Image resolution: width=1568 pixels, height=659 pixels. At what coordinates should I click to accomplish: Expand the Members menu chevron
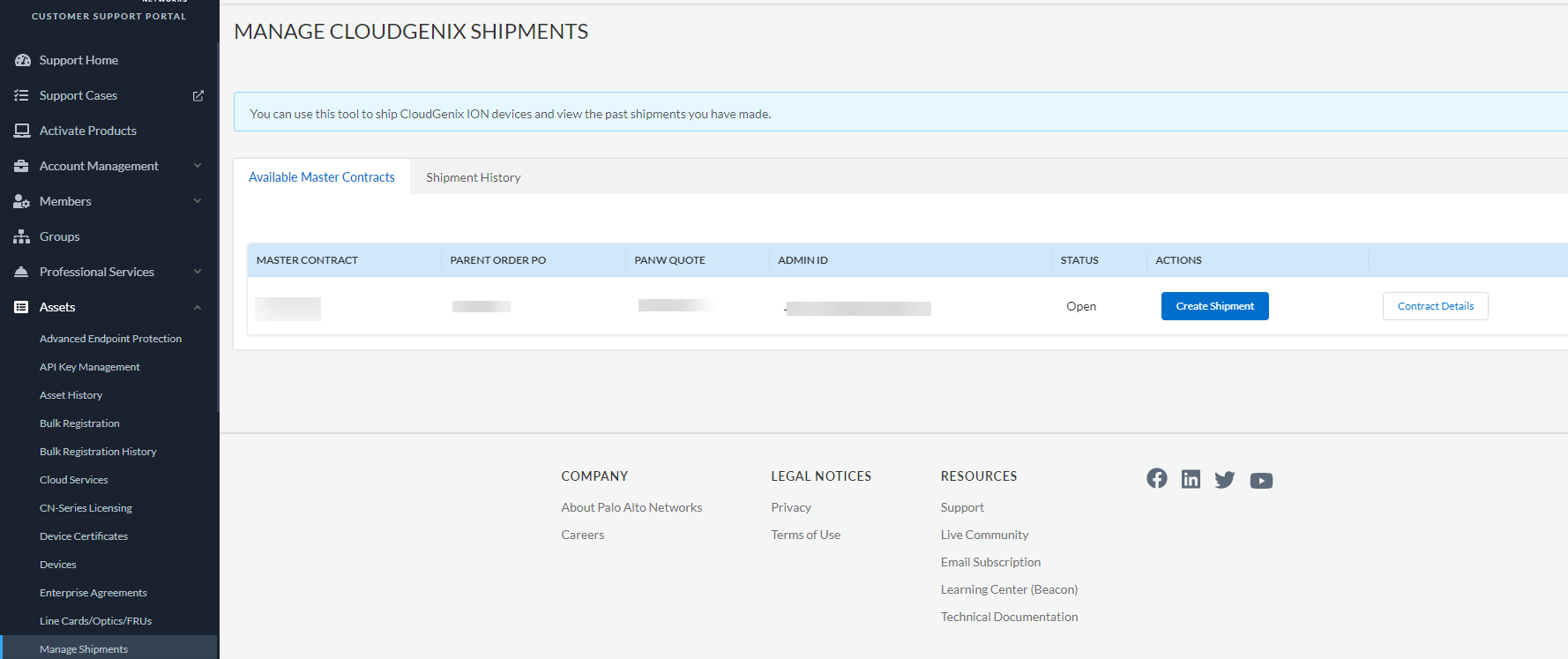[198, 201]
